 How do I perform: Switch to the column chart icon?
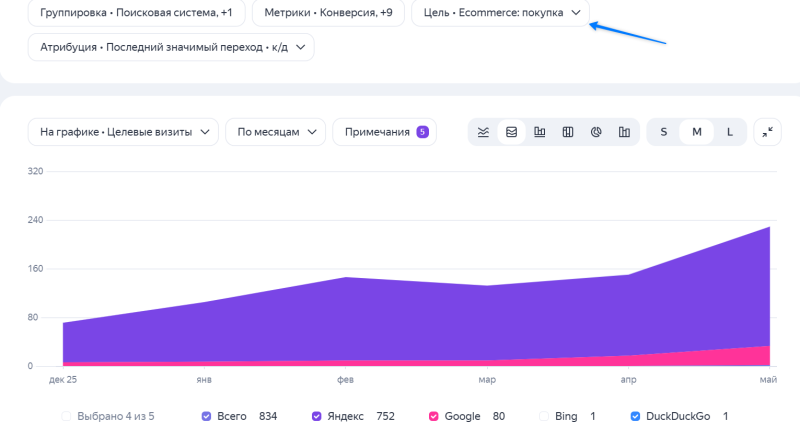pos(539,132)
